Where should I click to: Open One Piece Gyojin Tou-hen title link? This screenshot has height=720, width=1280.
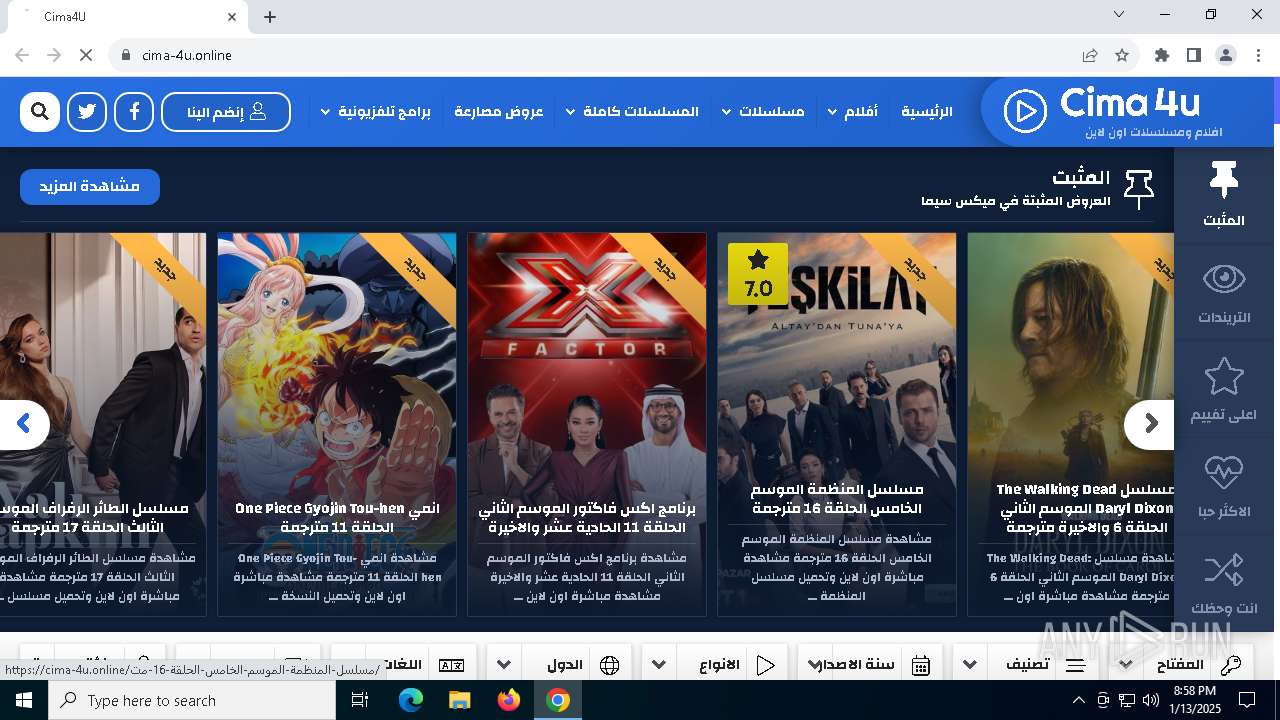coord(337,518)
